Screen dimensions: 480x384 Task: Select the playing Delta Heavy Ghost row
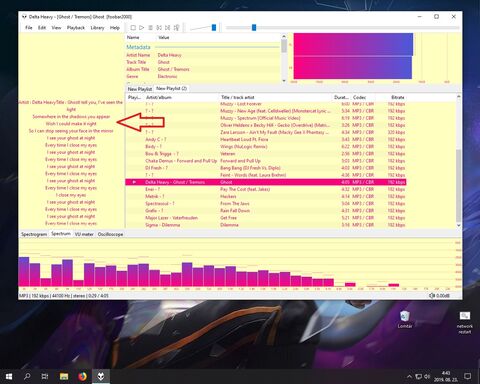[266, 182]
